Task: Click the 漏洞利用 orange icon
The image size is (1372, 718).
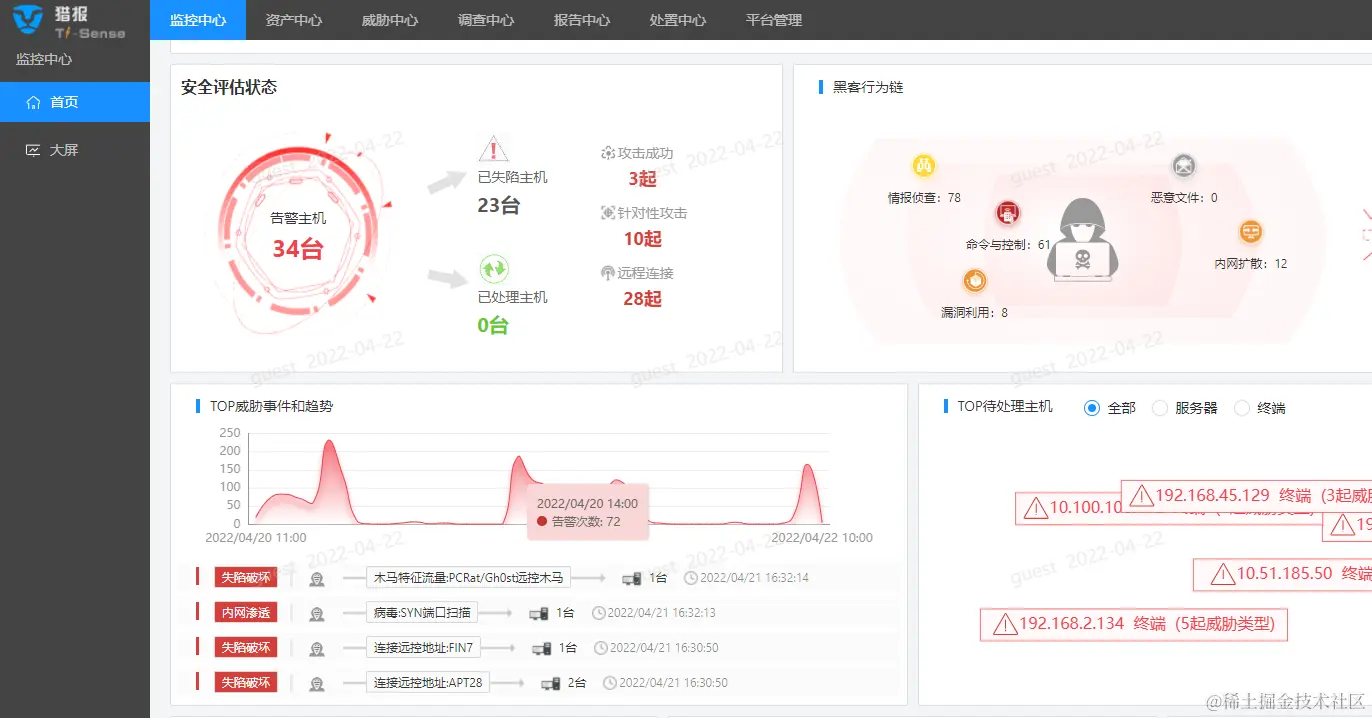Action: pos(975,281)
